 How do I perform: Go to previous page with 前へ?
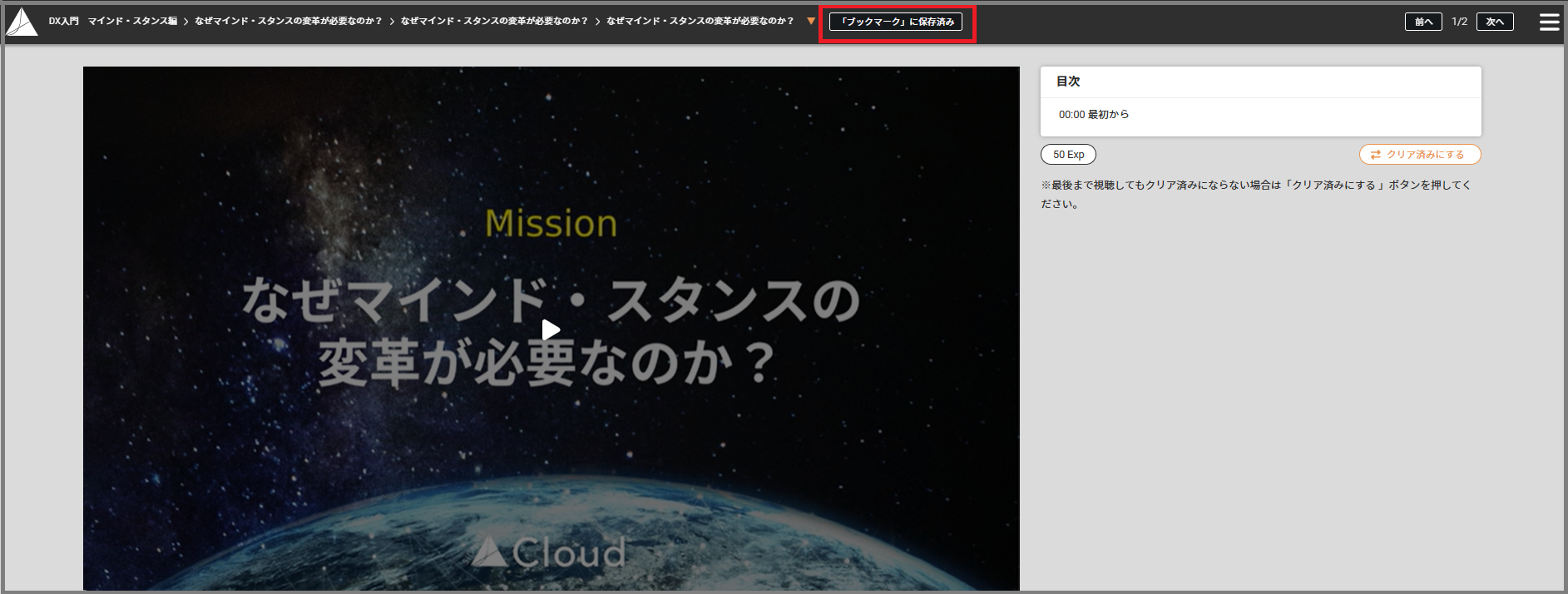coord(1423,22)
